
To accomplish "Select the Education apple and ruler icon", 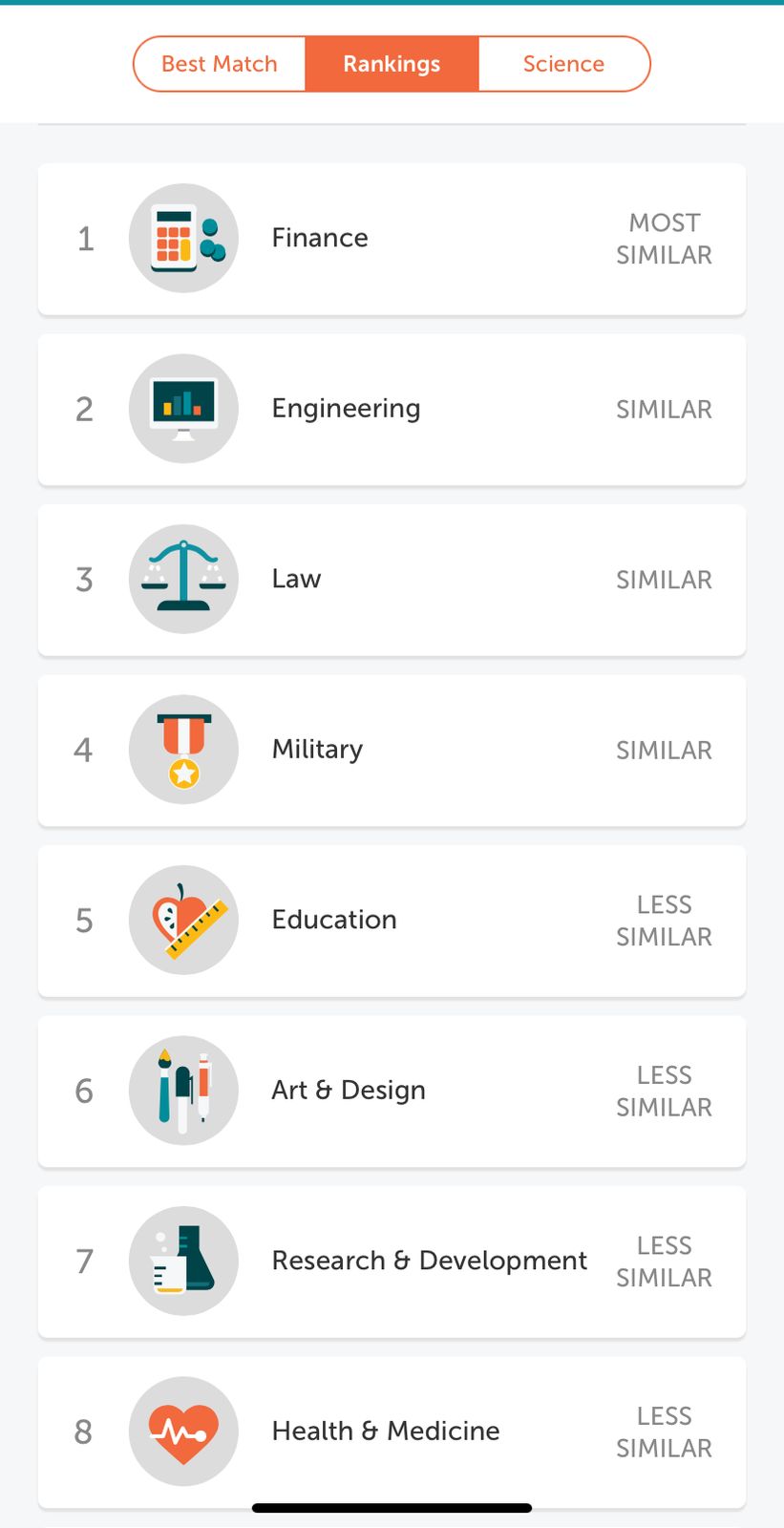I will (x=183, y=920).
